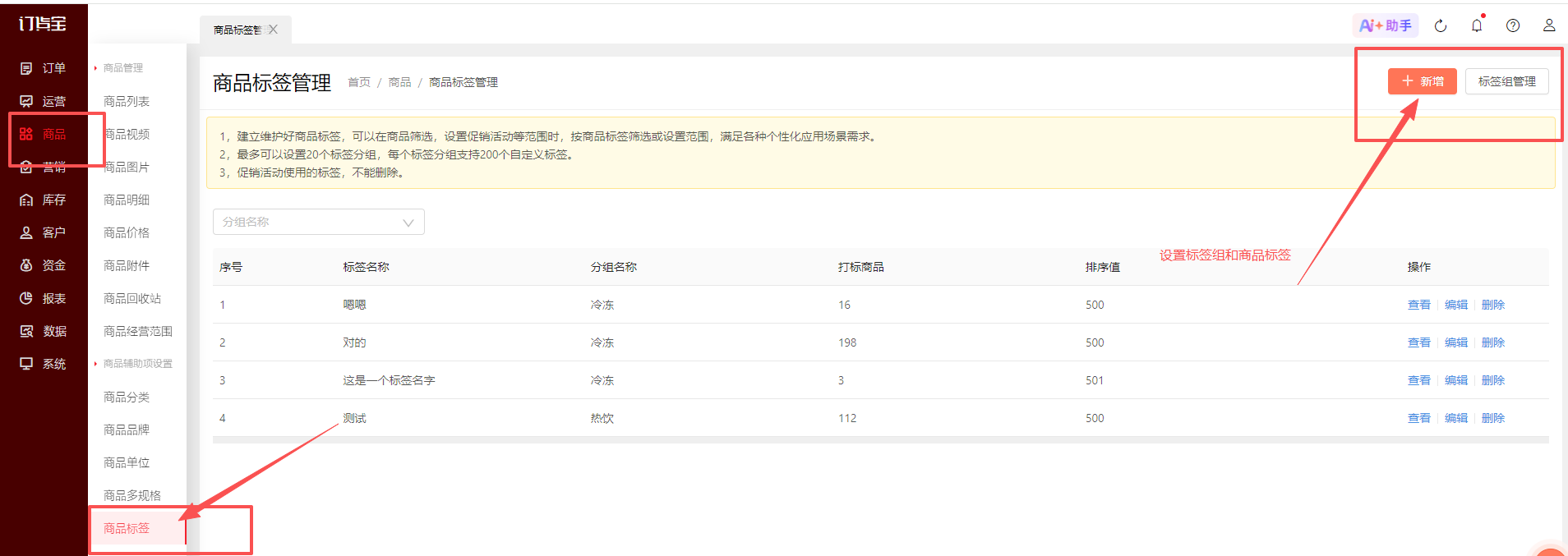Open the 报表 reports module
This screenshot has width=1568, height=556.
(43, 298)
